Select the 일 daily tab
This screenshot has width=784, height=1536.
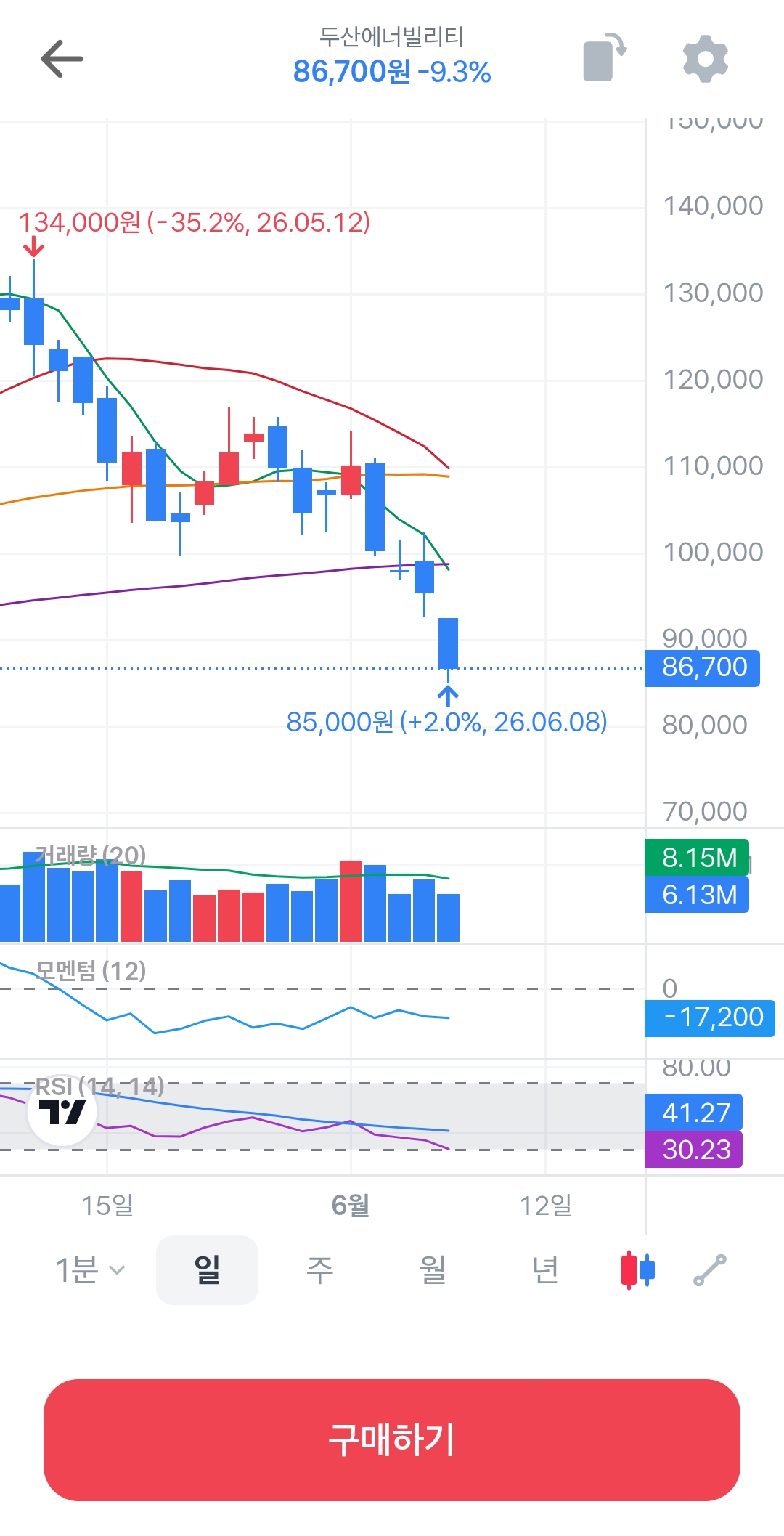pyautogui.click(x=207, y=1270)
